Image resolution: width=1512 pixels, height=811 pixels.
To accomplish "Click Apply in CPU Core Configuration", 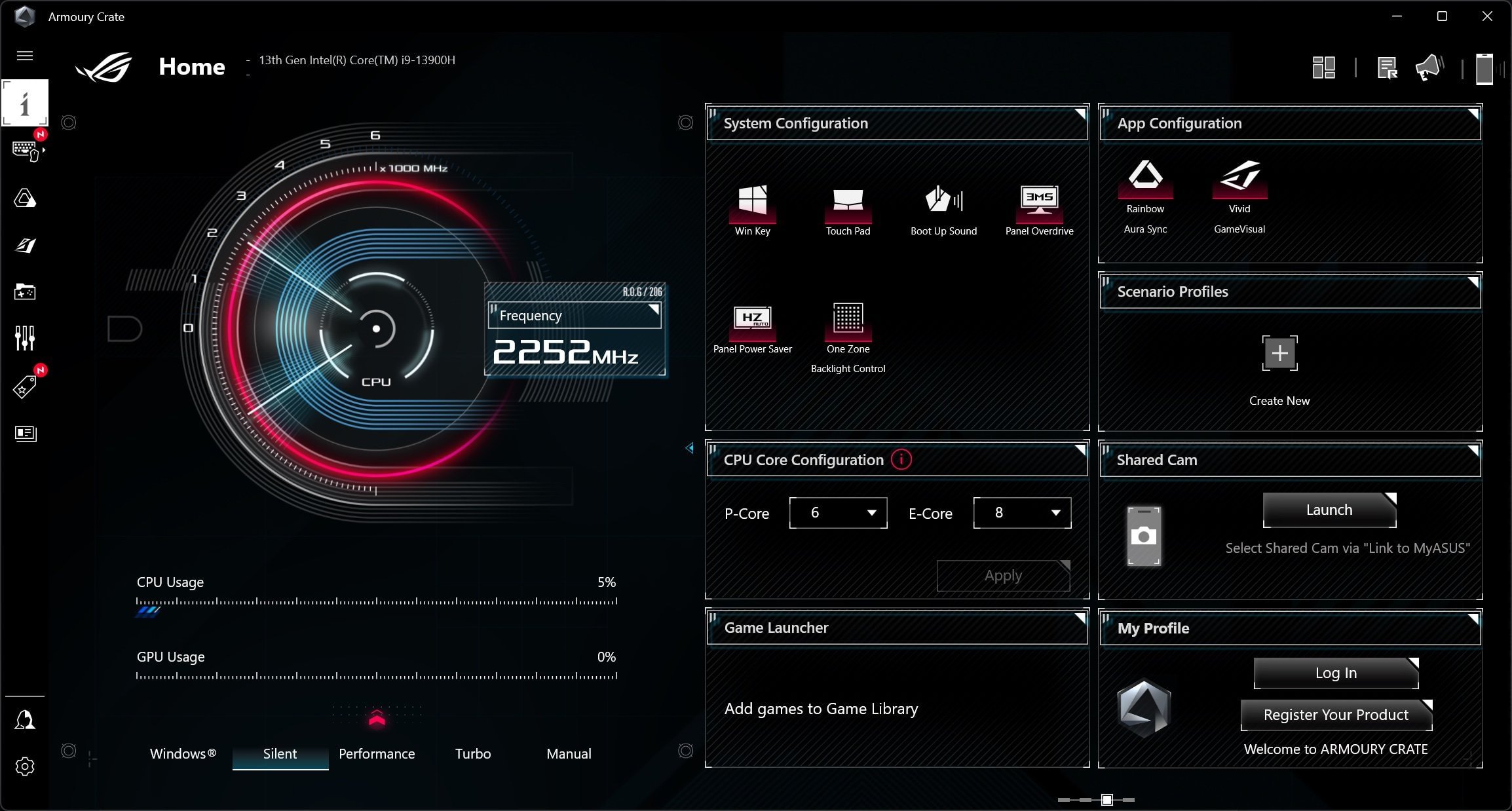I will coord(1003,576).
